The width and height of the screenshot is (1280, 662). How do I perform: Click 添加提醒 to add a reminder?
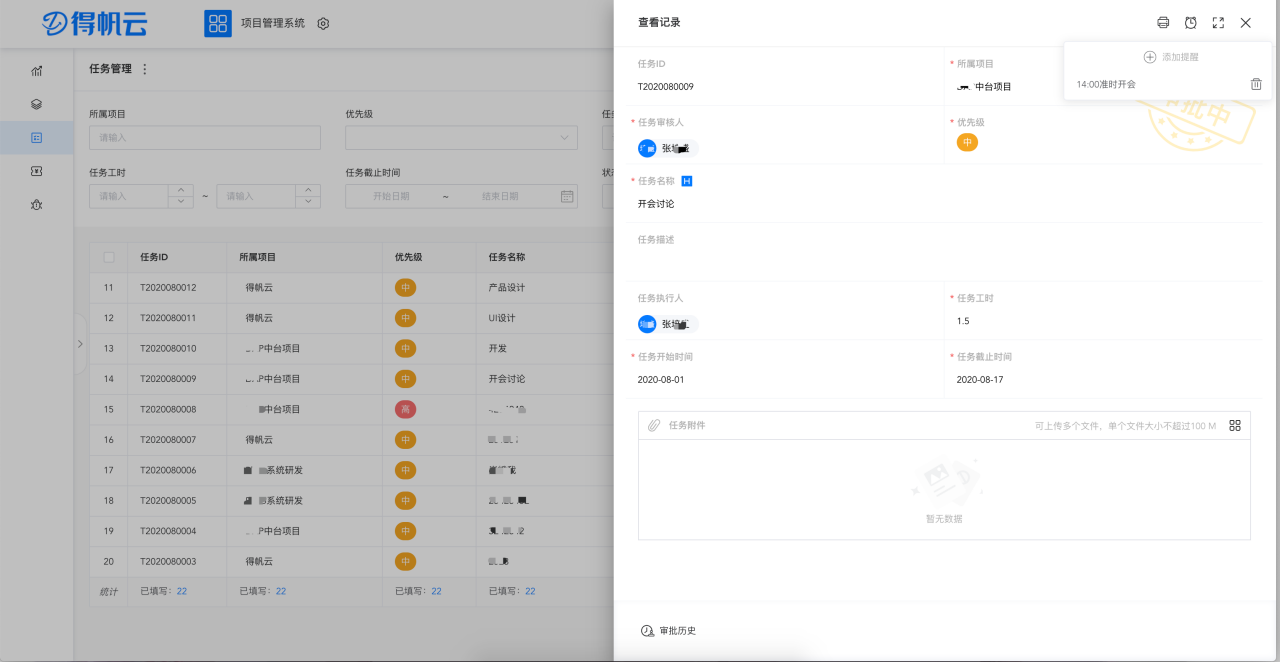[x=1180, y=57]
